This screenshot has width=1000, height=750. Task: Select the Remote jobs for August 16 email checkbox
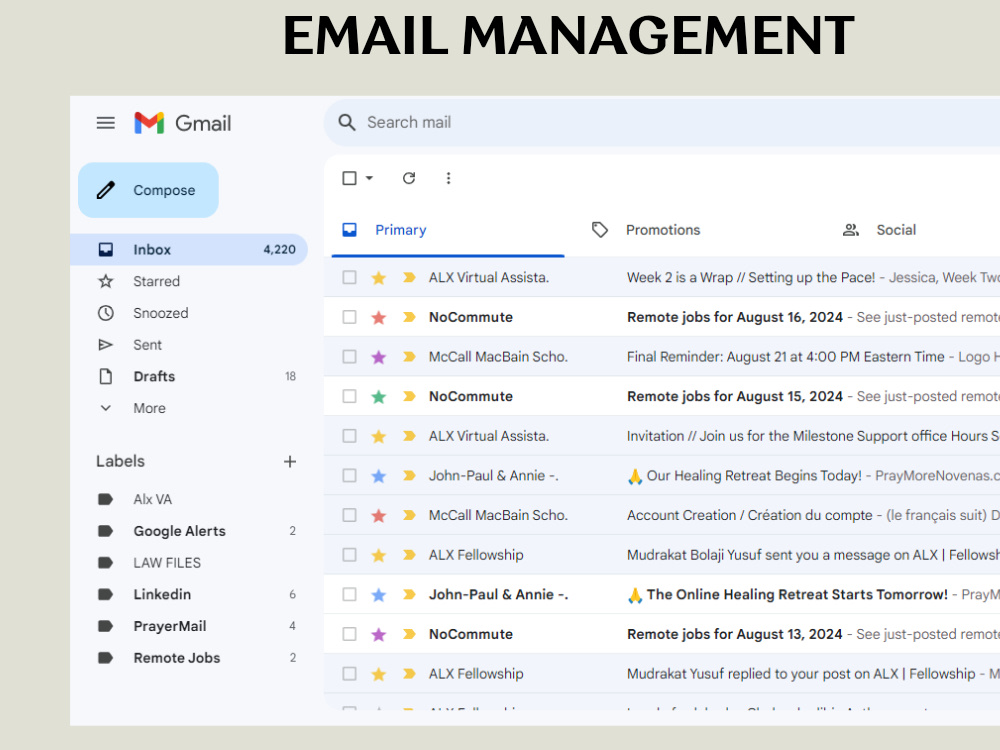tap(349, 317)
